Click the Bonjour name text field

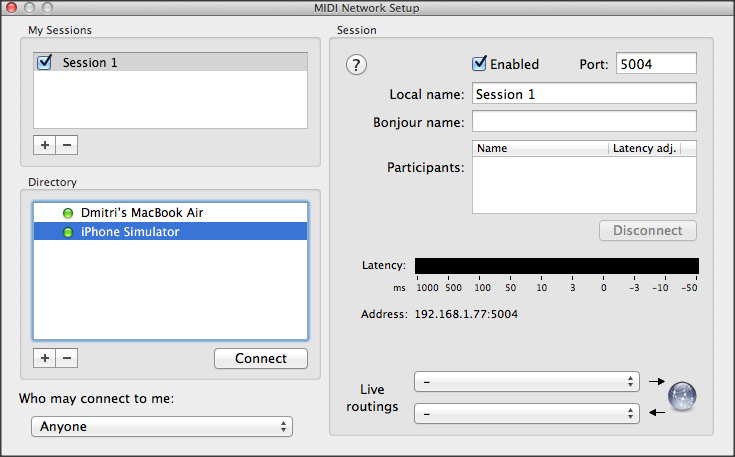(584, 122)
